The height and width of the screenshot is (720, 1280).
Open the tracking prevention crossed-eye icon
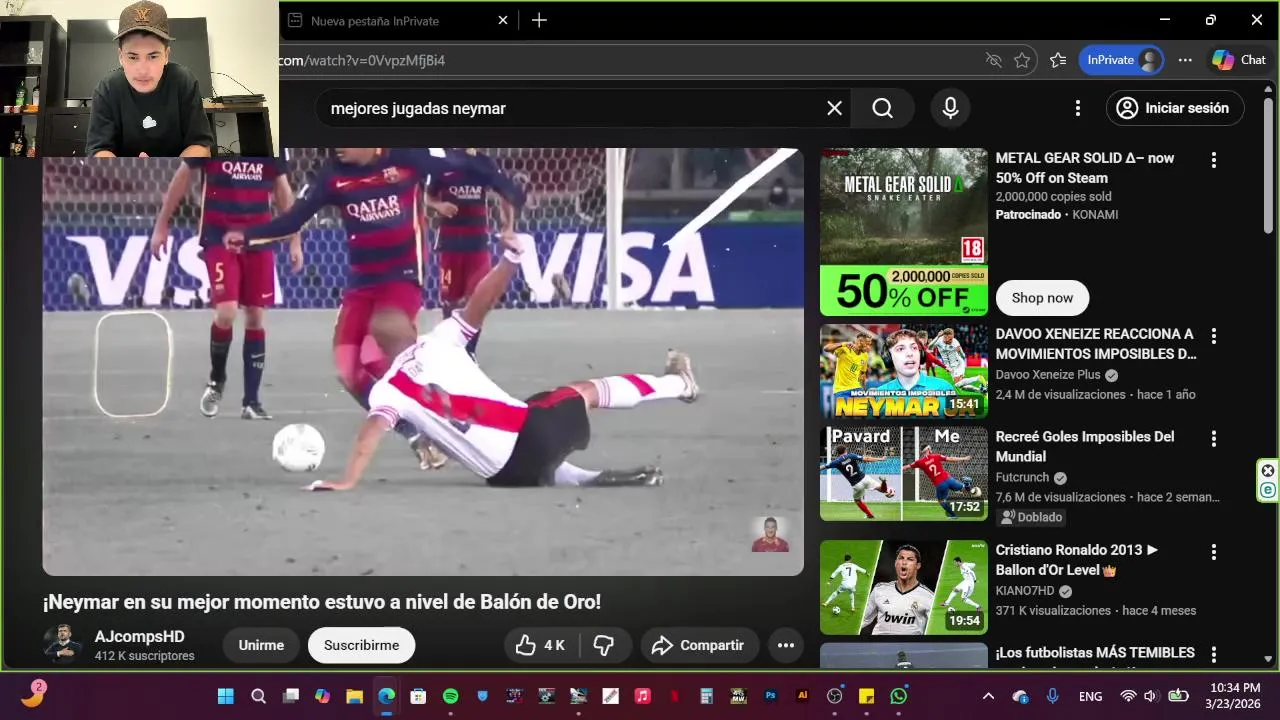click(x=993, y=60)
